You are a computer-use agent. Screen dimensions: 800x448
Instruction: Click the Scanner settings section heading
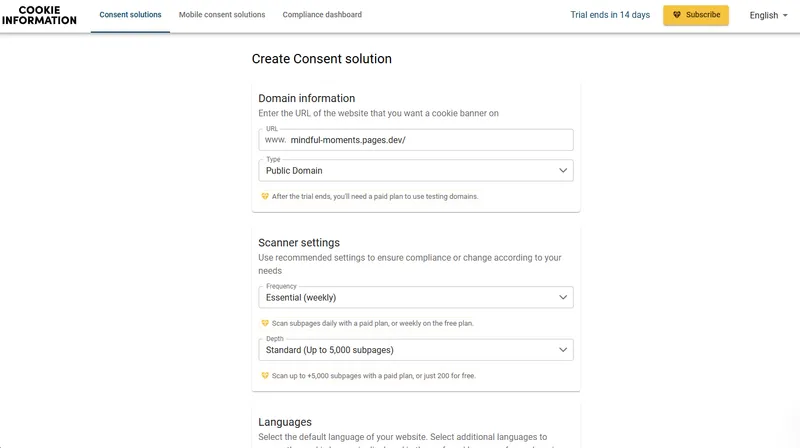pos(299,242)
